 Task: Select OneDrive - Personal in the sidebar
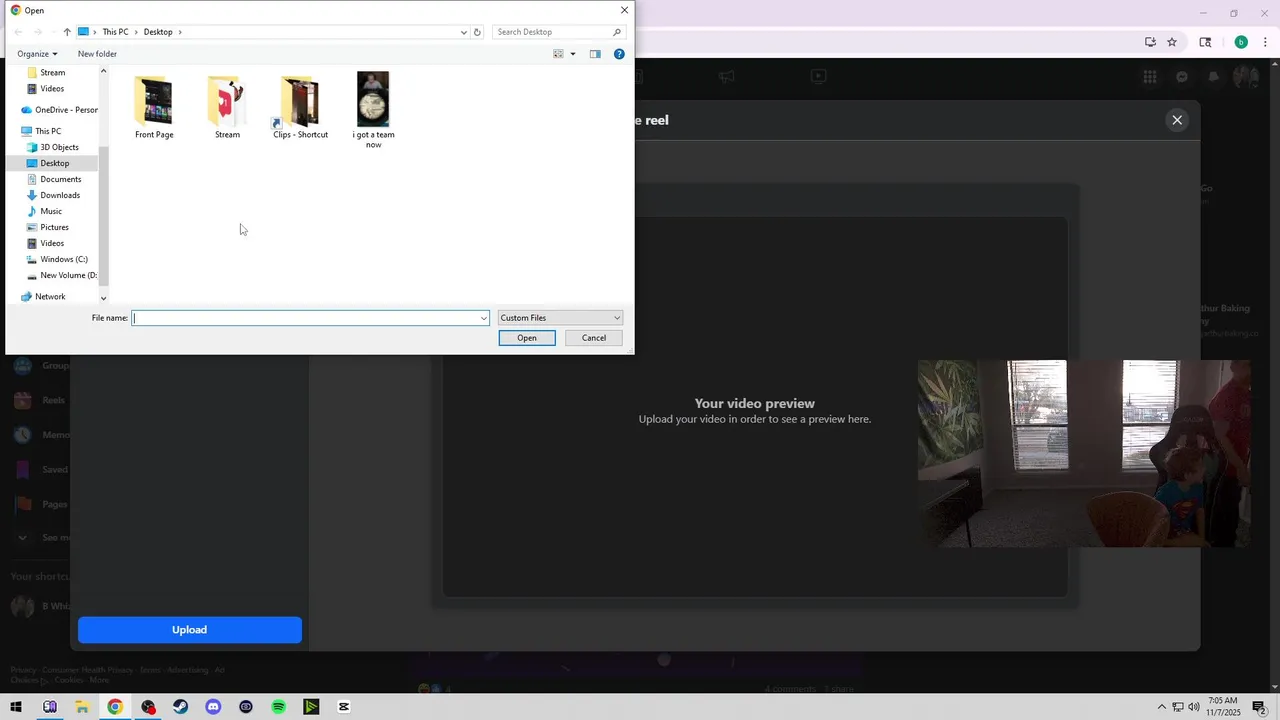pyautogui.click(x=61, y=110)
